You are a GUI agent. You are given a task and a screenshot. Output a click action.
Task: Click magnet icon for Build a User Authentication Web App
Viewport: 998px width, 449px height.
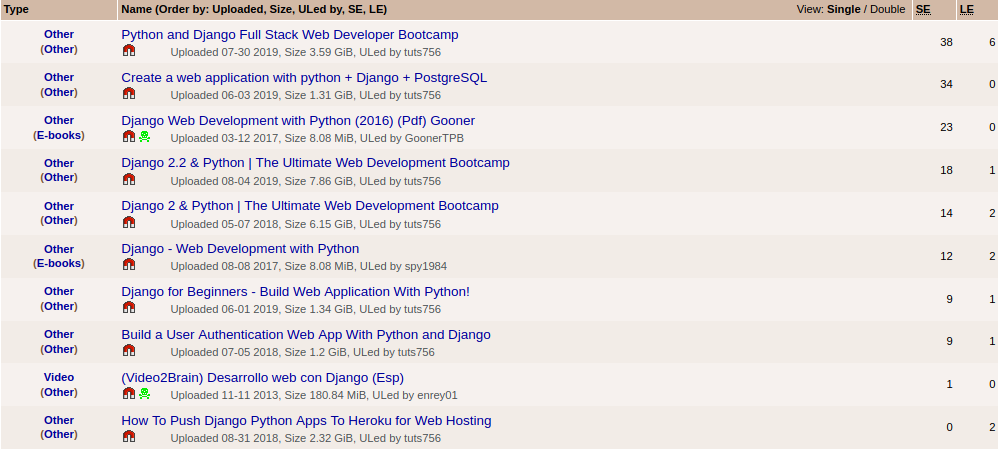tap(129, 350)
